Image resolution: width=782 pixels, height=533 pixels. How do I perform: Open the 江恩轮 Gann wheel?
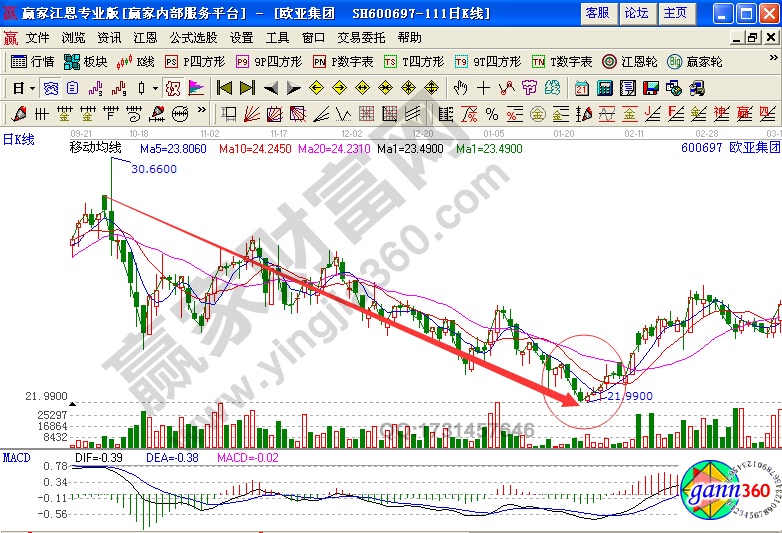click(628, 61)
